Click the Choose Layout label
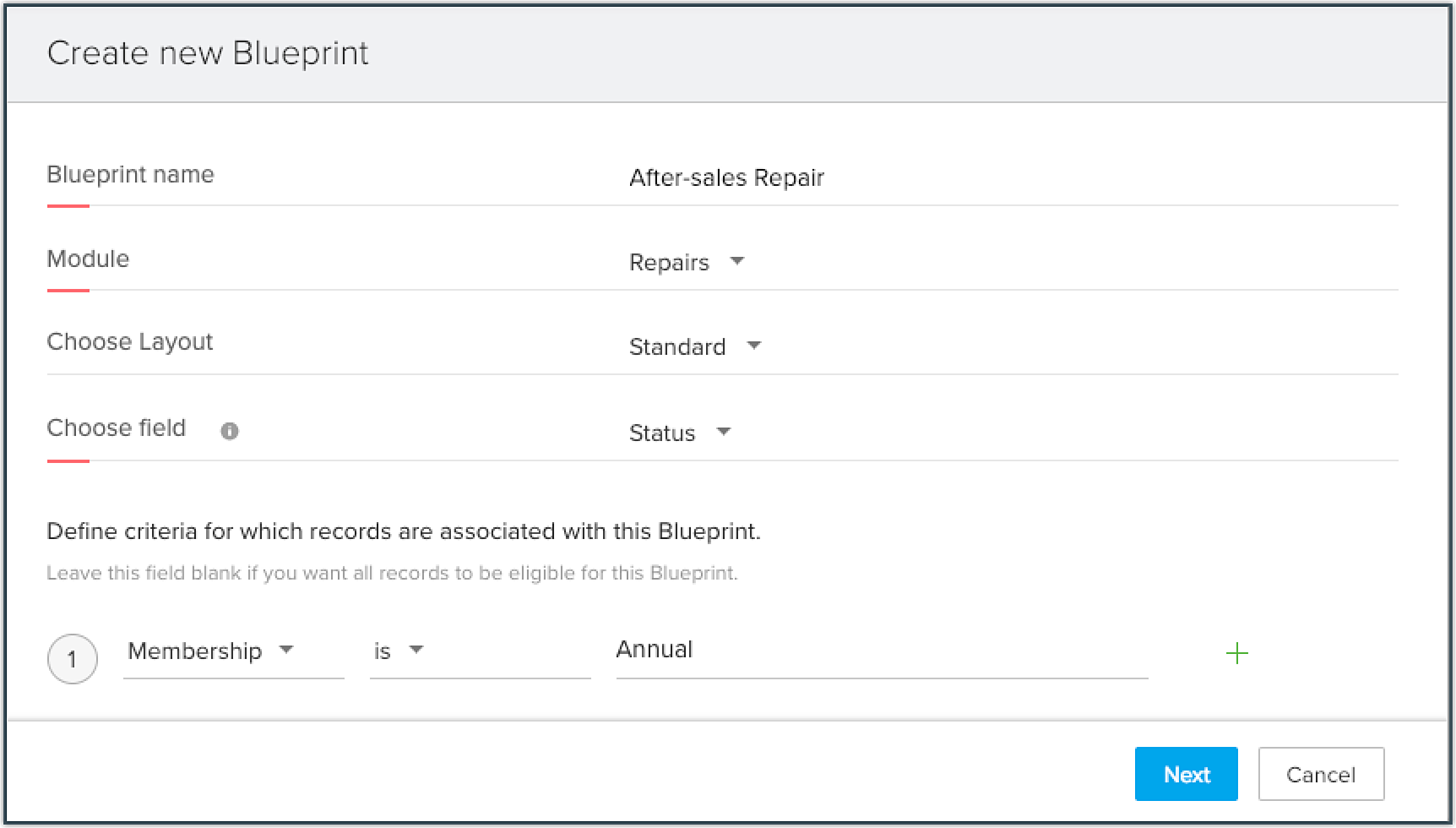The image size is (1456, 828). [130, 341]
